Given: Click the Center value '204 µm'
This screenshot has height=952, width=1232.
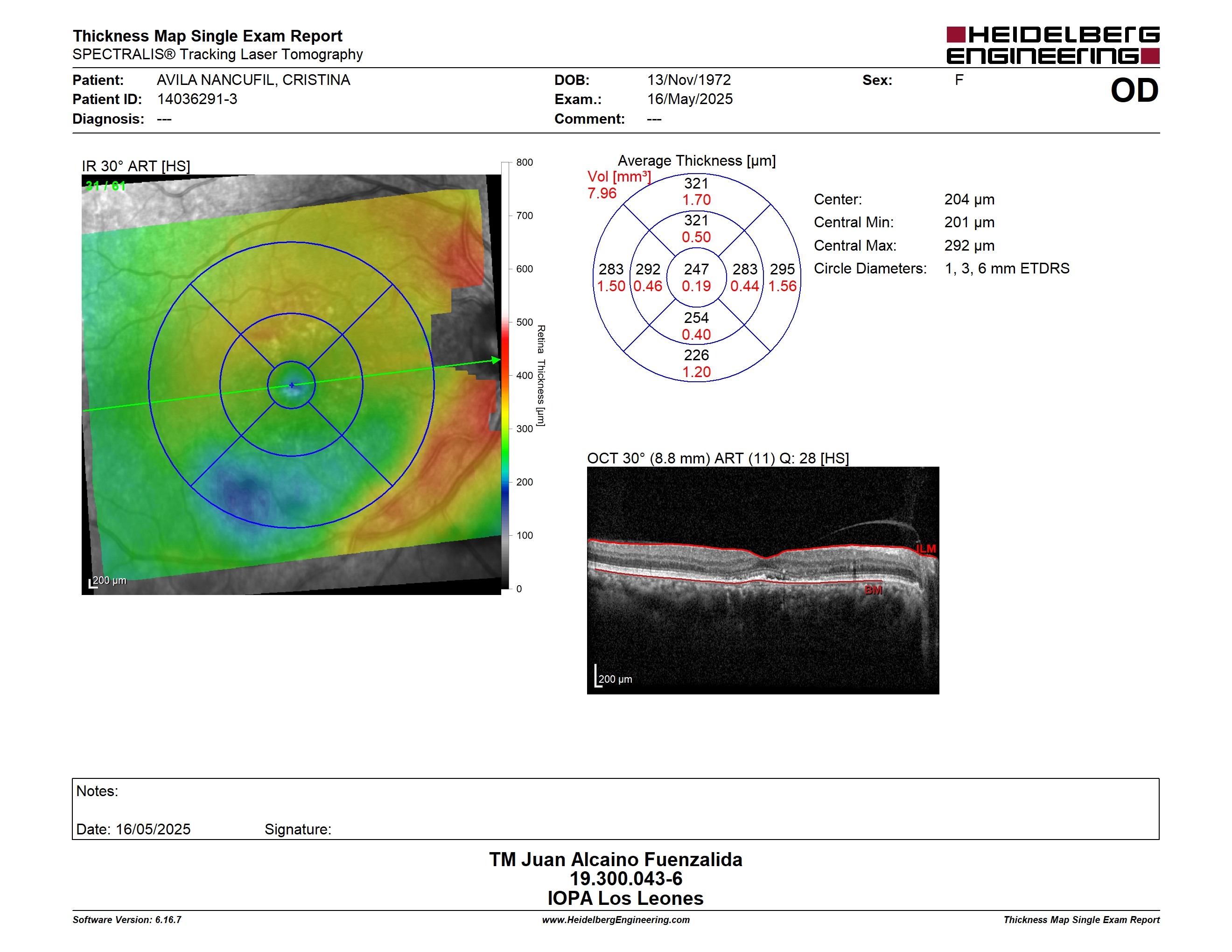Looking at the screenshot, I should coord(969,200).
